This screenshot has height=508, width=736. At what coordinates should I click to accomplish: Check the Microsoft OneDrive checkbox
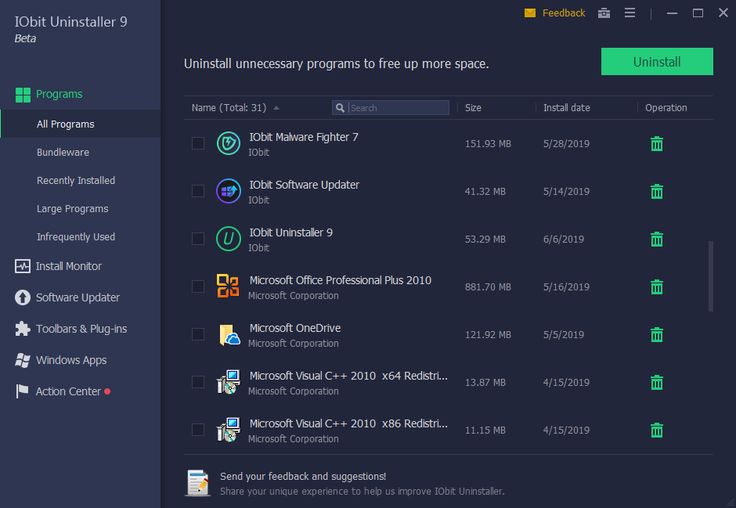pyautogui.click(x=198, y=334)
